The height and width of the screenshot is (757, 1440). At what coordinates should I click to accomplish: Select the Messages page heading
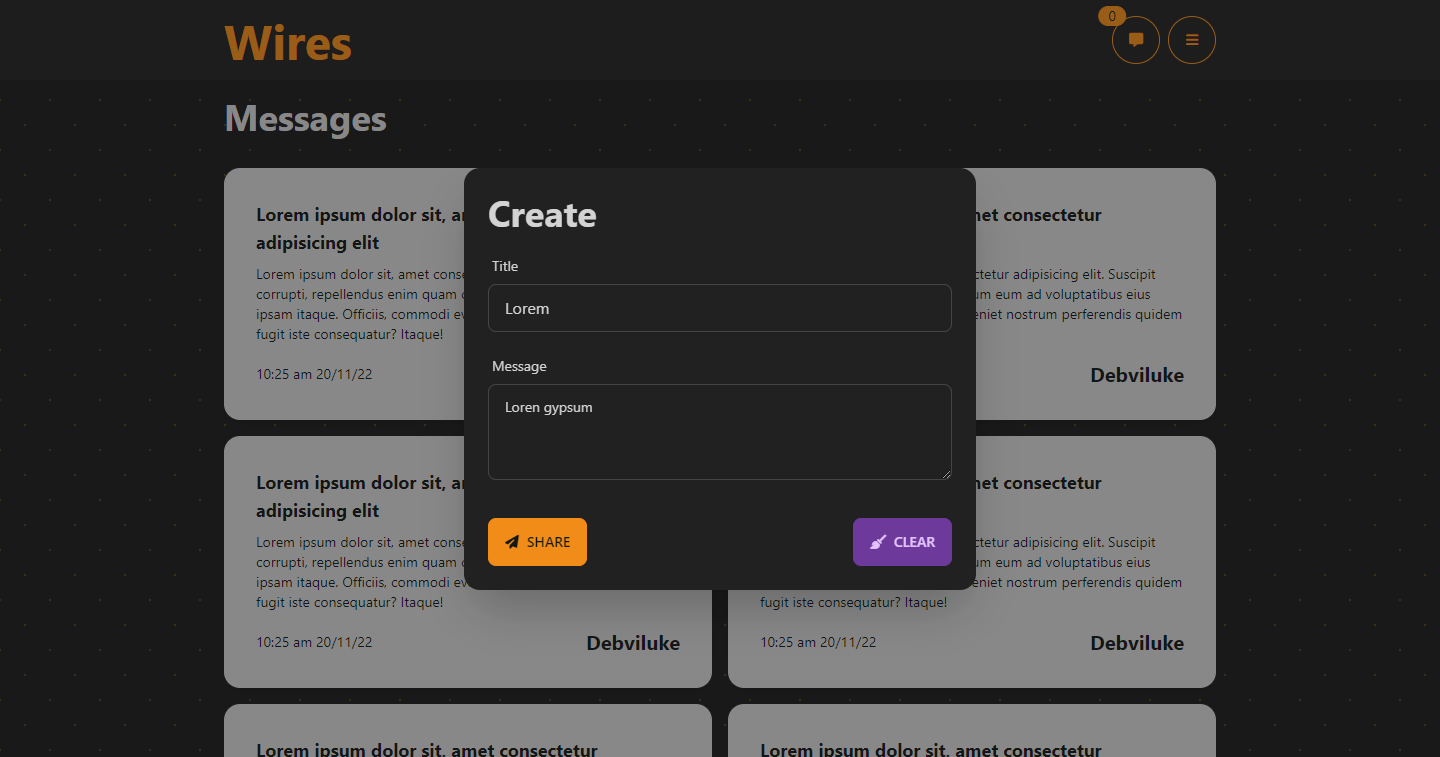(x=305, y=119)
